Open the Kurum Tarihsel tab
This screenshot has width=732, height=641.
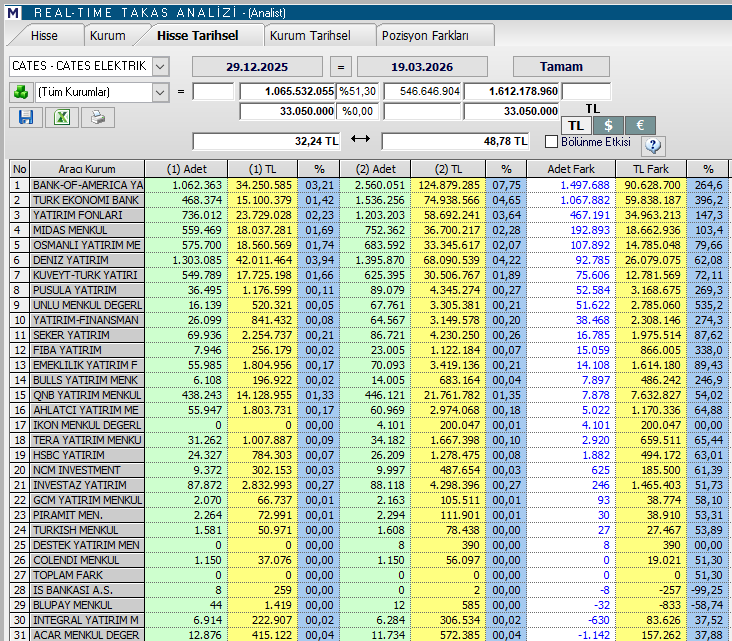310,35
